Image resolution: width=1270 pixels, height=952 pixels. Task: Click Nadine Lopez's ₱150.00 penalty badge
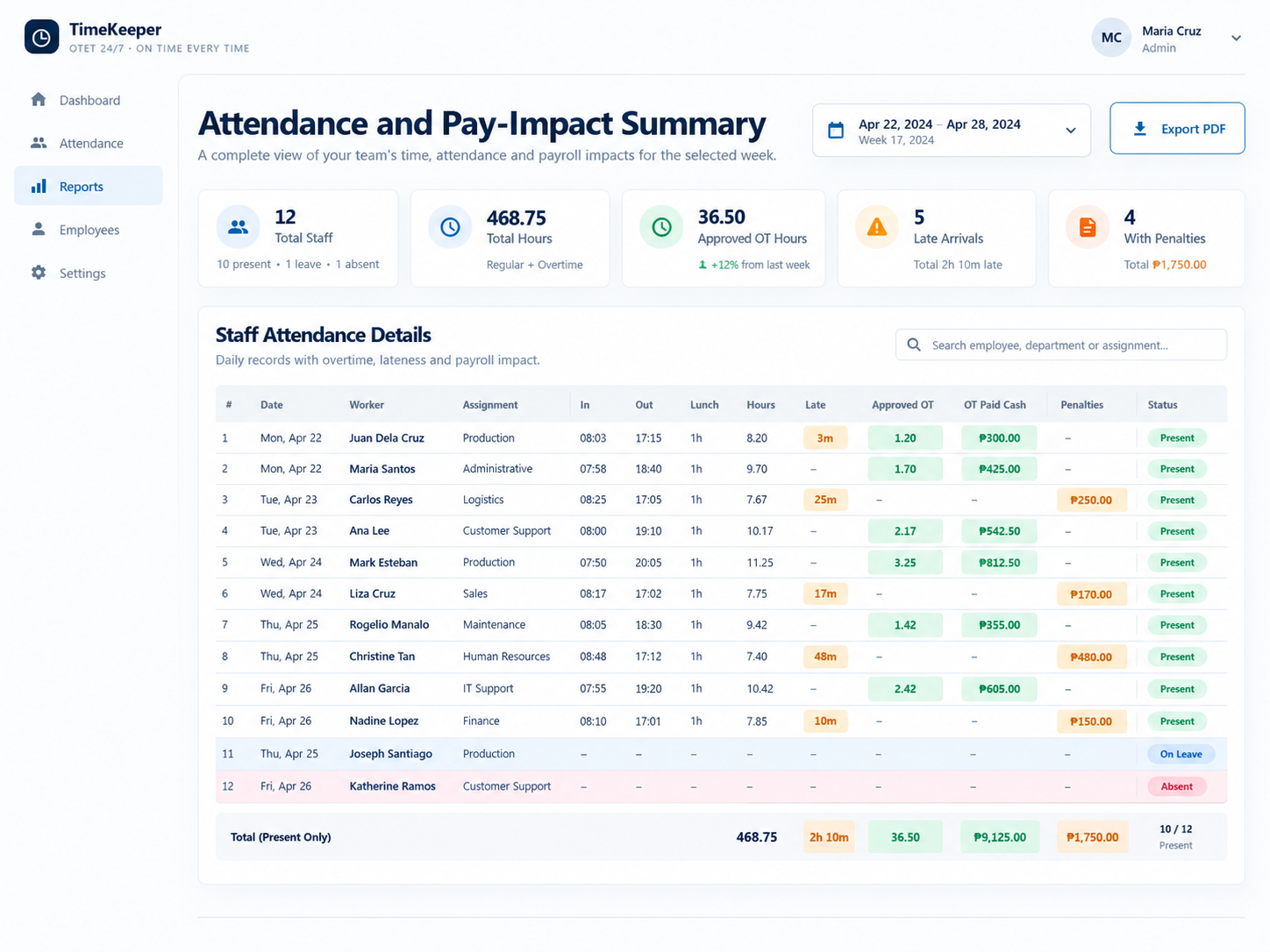pos(1090,721)
